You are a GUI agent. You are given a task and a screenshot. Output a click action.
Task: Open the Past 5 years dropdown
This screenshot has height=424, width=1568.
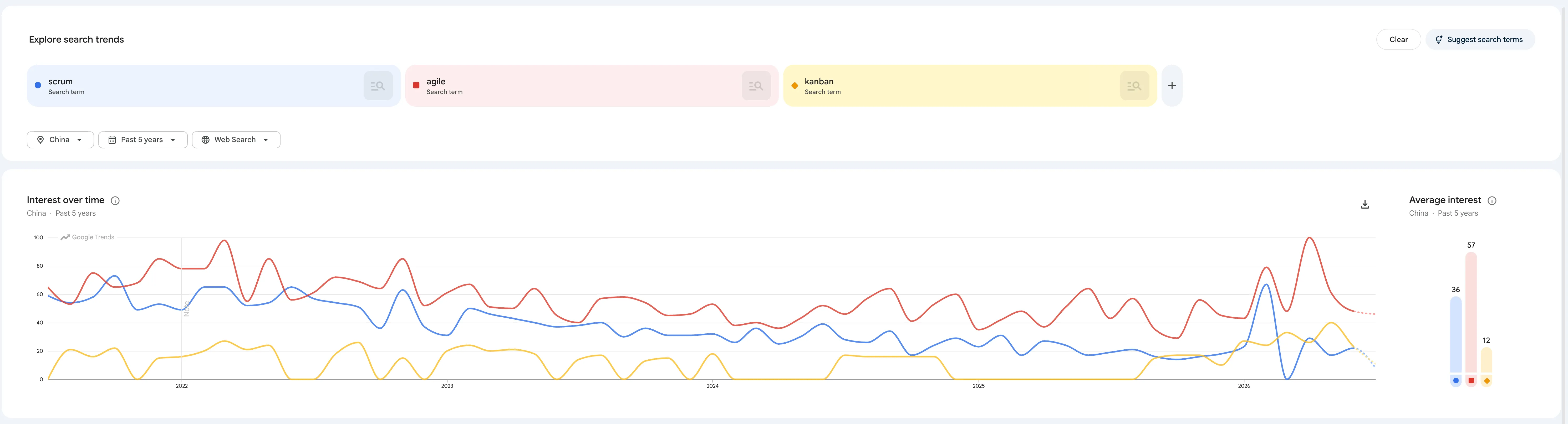coord(143,140)
